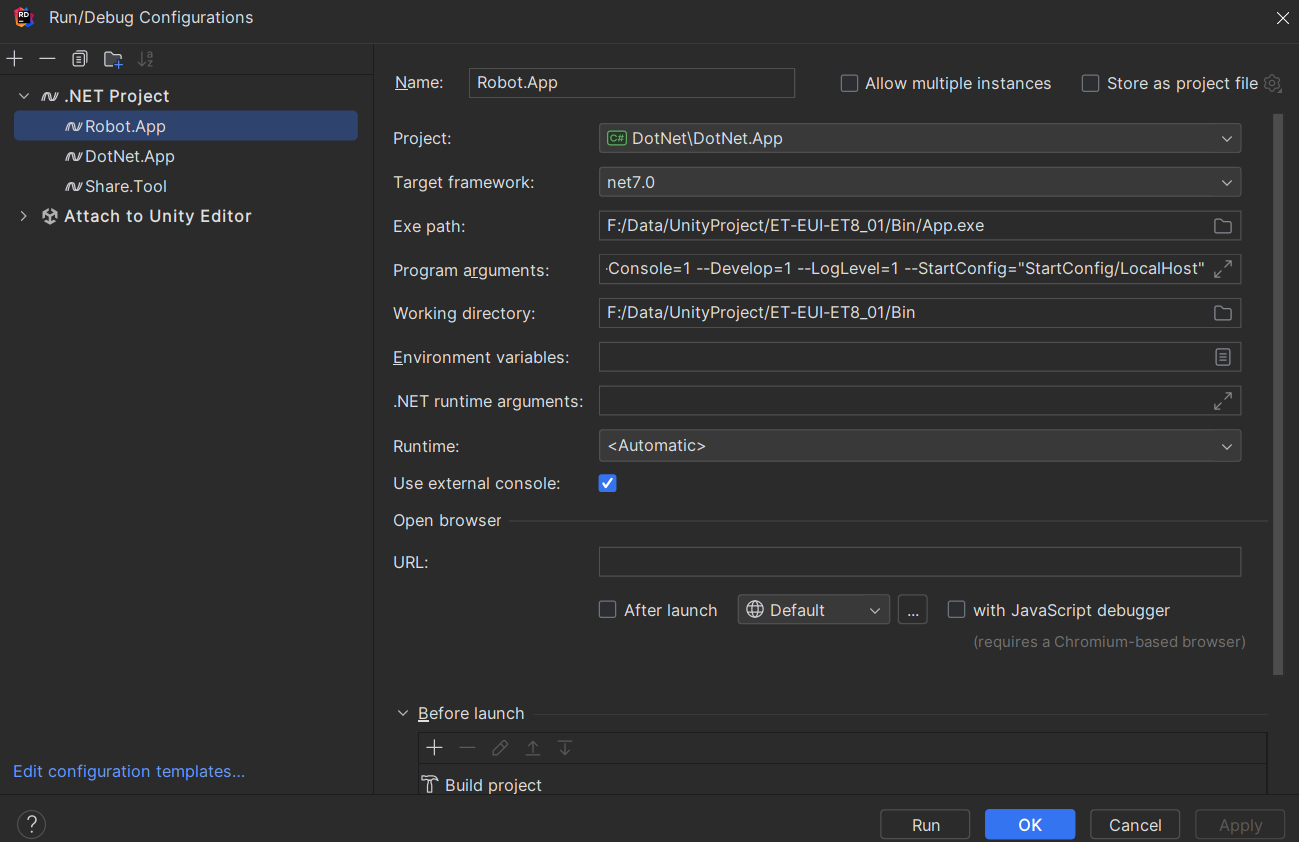1299x842 pixels.
Task: Open browser selection ellipsis button
Action: pyautogui.click(x=912, y=610)
